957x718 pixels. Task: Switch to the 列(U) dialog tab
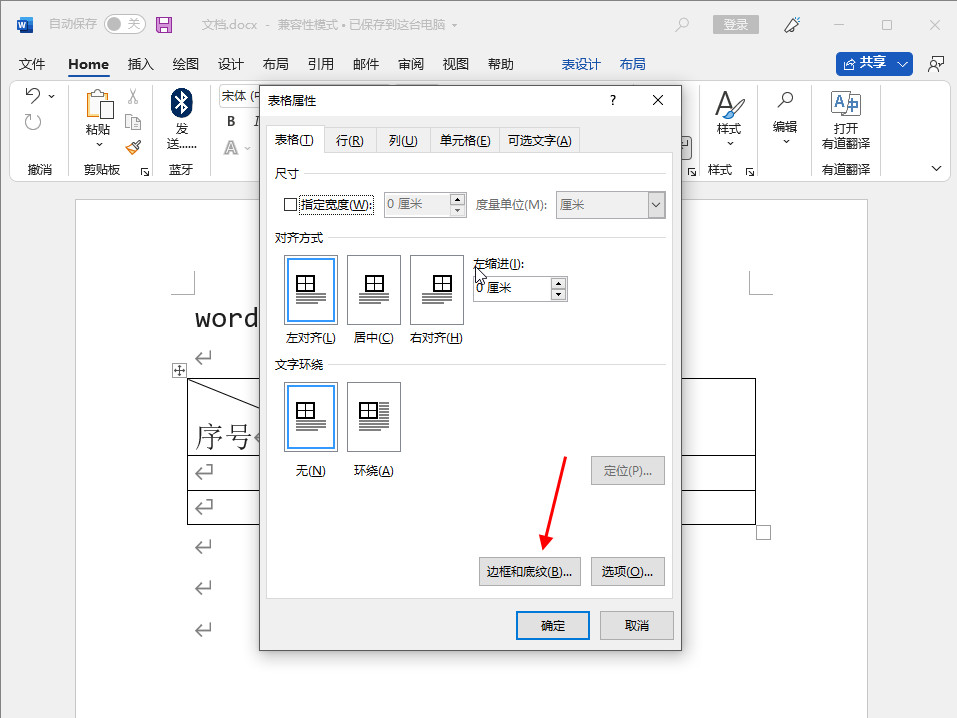[403, 141]
